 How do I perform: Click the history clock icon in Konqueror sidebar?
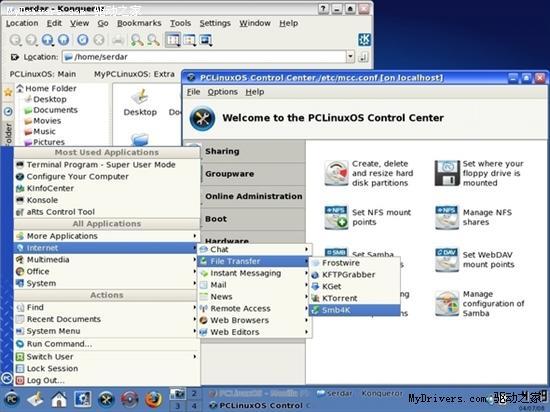(x=8, y=112)
